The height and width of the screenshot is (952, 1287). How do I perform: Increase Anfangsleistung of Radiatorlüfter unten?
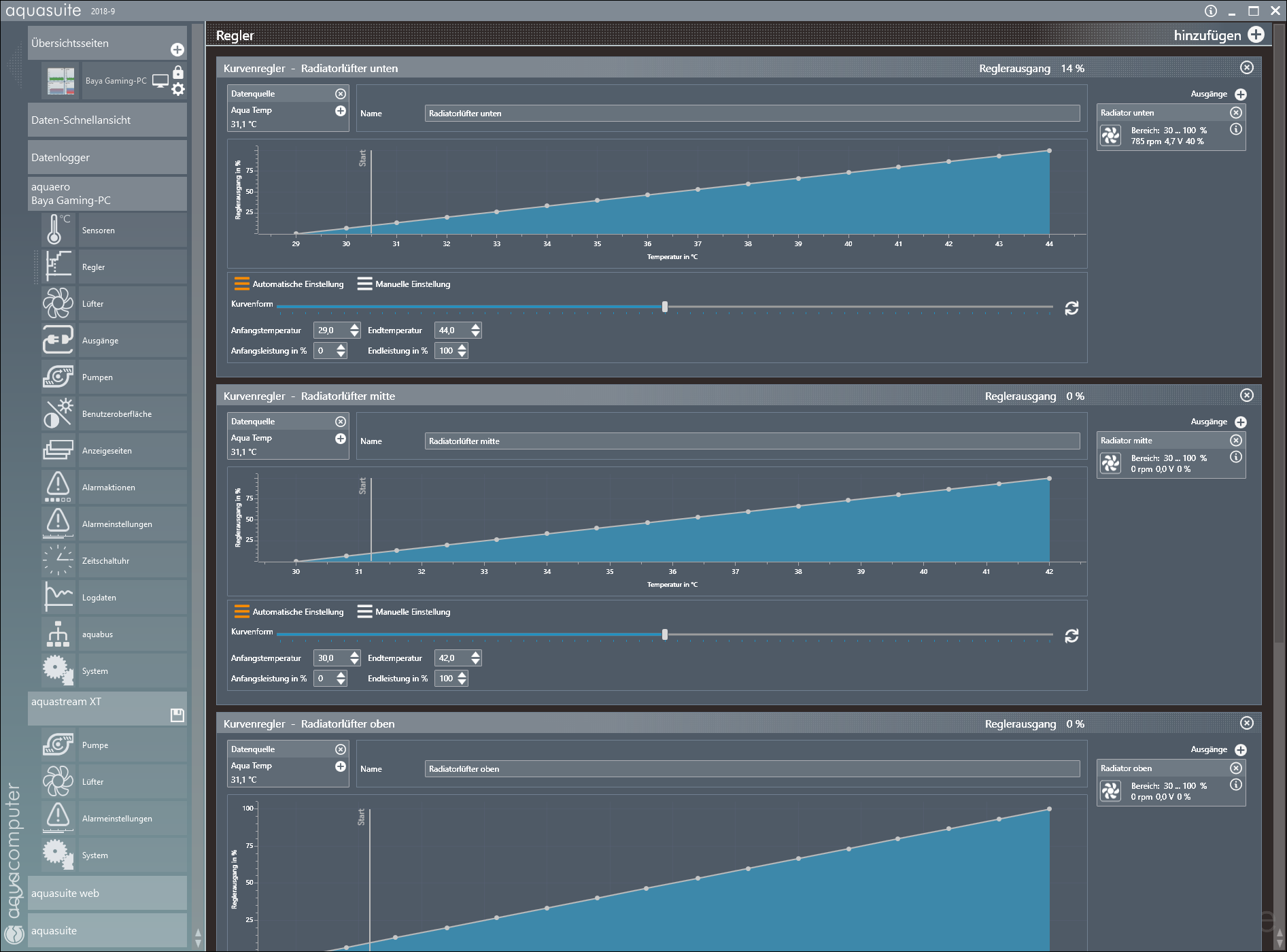tap(341, 347)
